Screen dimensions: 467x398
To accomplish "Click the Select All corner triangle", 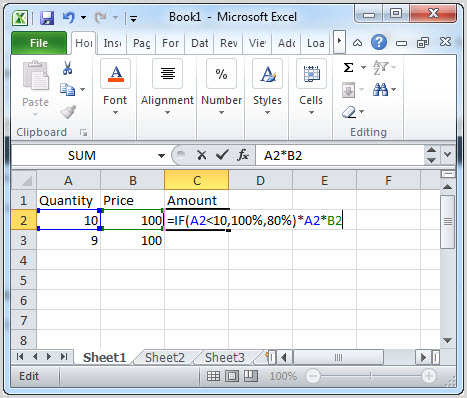I will (24, 180).
